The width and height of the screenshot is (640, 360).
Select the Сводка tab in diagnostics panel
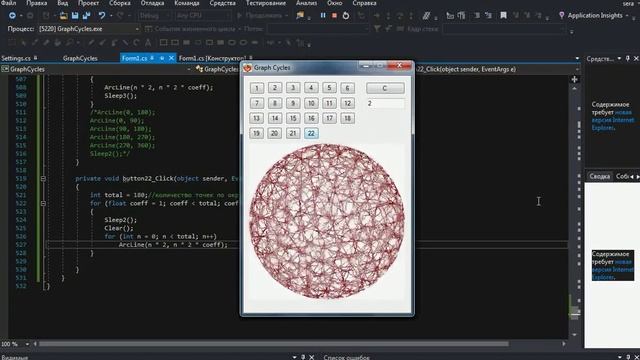600,176
